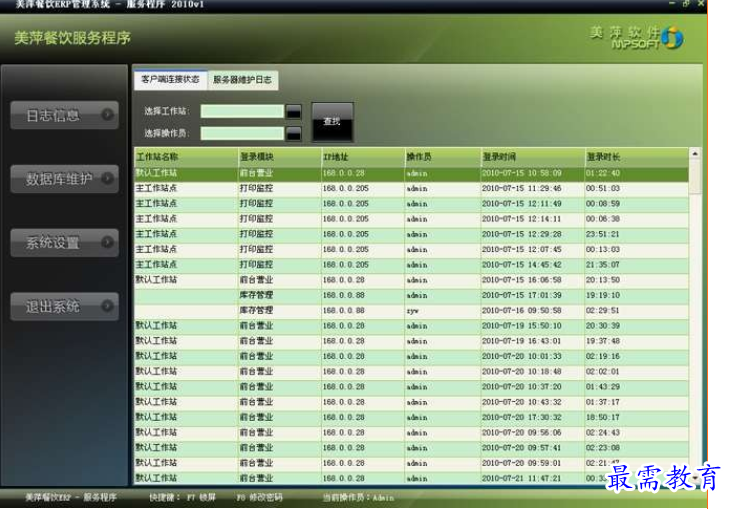Open the 选择操作员 dropdown button
Screen dimensions: 729x509
tap(293, 133)
